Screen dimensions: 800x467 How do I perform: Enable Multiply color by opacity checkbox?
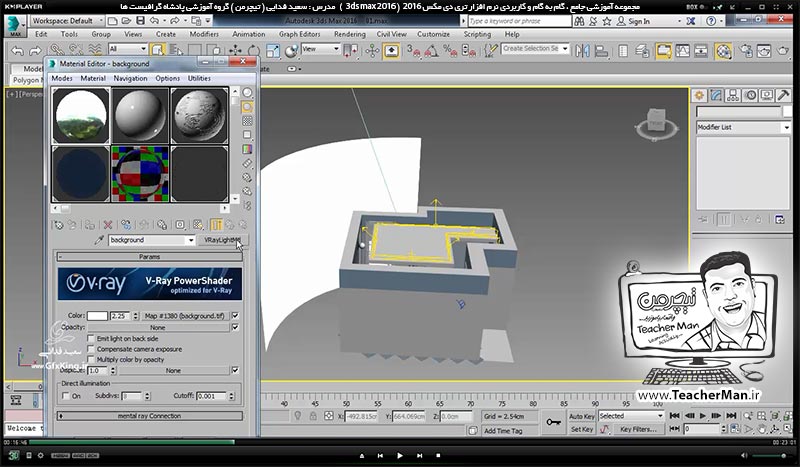click(x=91, y=359)
